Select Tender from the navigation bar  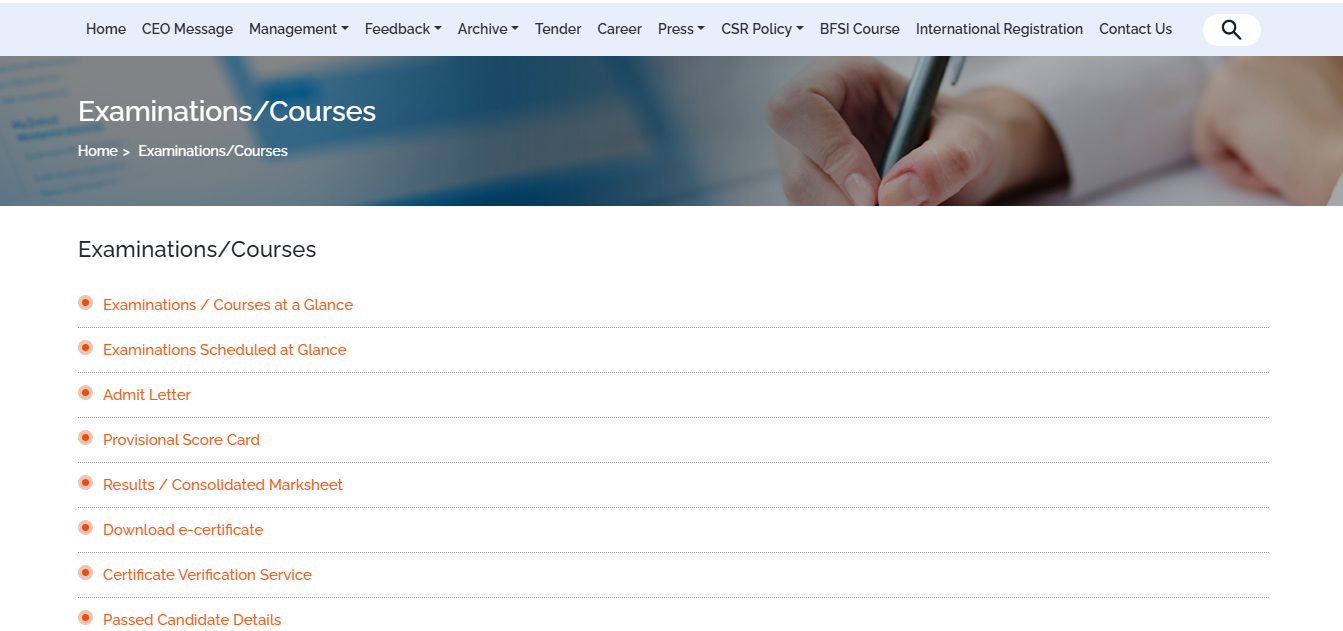[558, 29]
